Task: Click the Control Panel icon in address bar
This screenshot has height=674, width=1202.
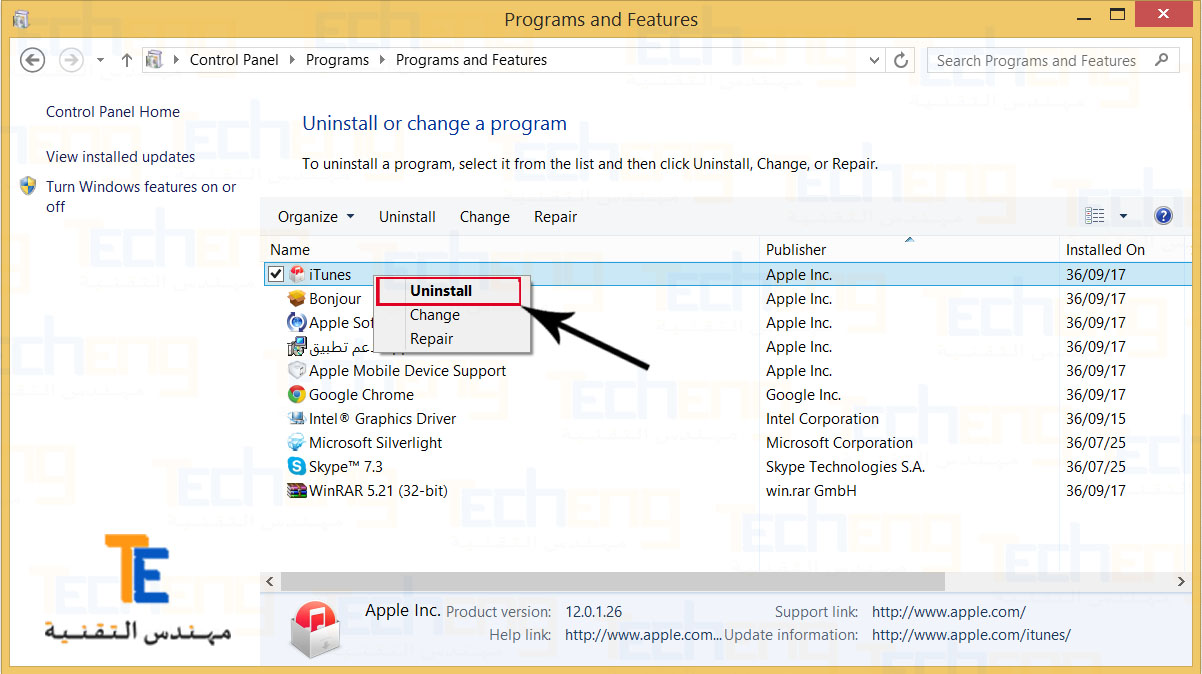Action: [x=154, y=60]
